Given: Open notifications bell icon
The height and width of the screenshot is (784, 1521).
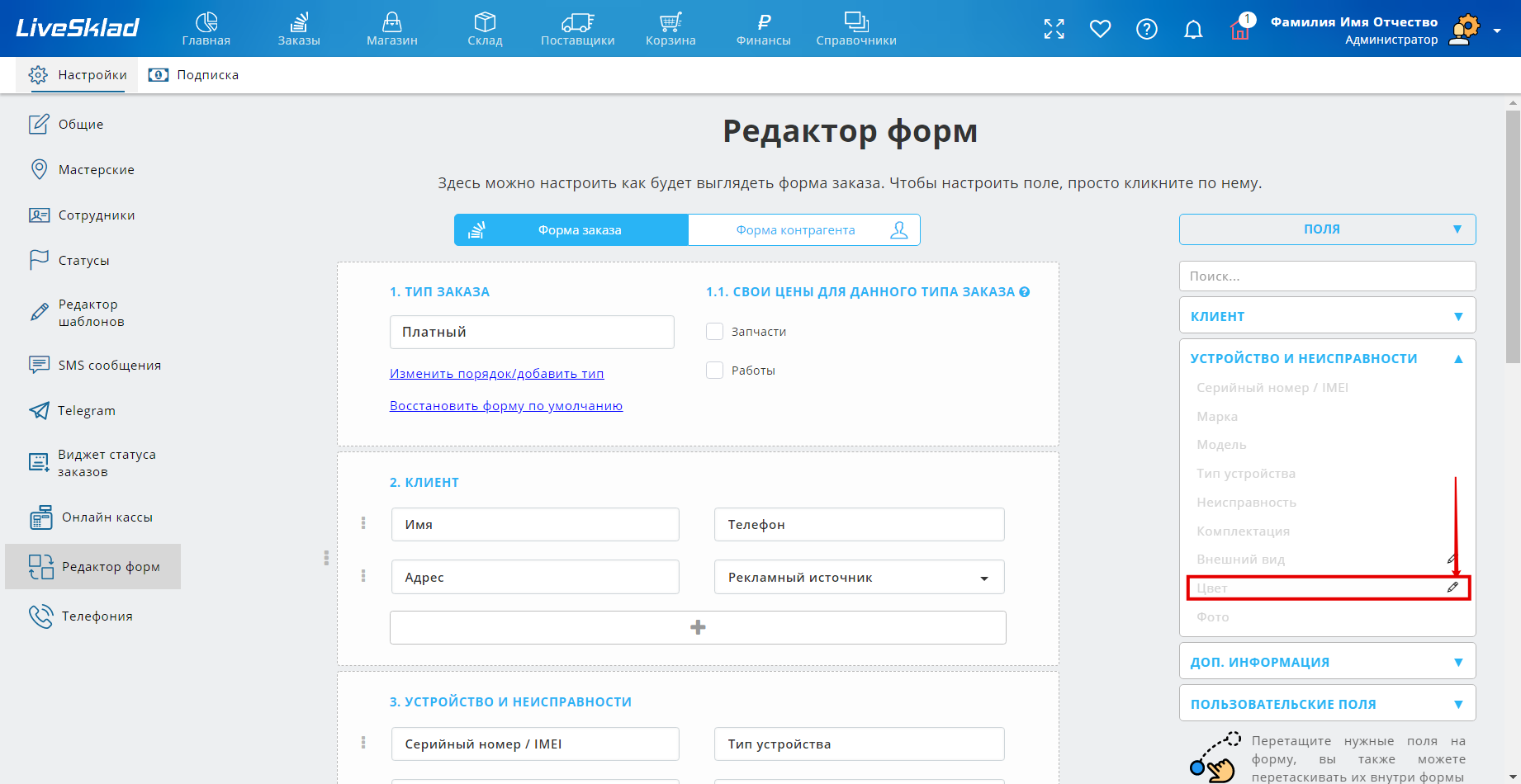Looking at the screenshot, I should pos(1193,30).
